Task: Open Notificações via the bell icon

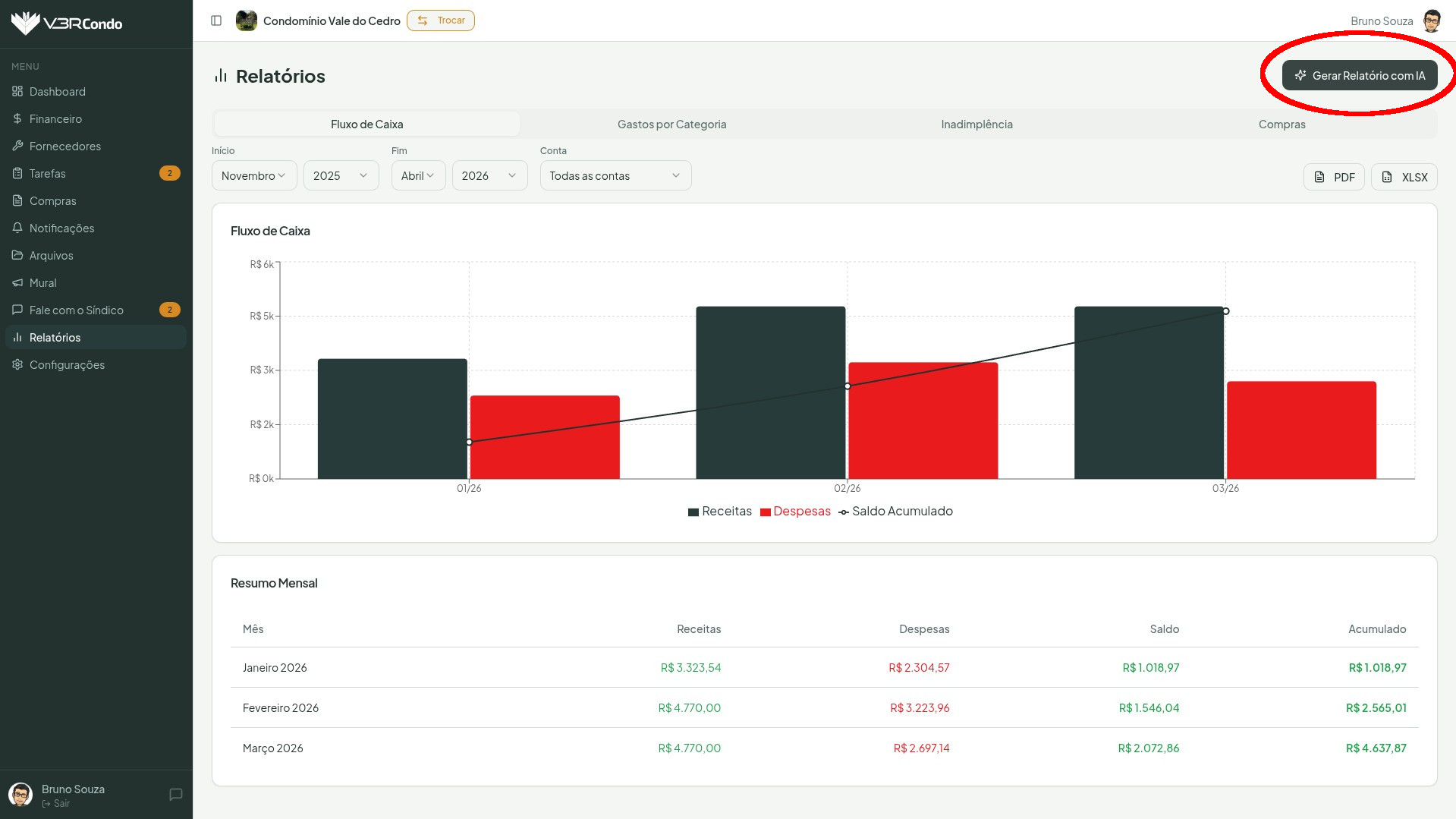Action: (17, 228)
